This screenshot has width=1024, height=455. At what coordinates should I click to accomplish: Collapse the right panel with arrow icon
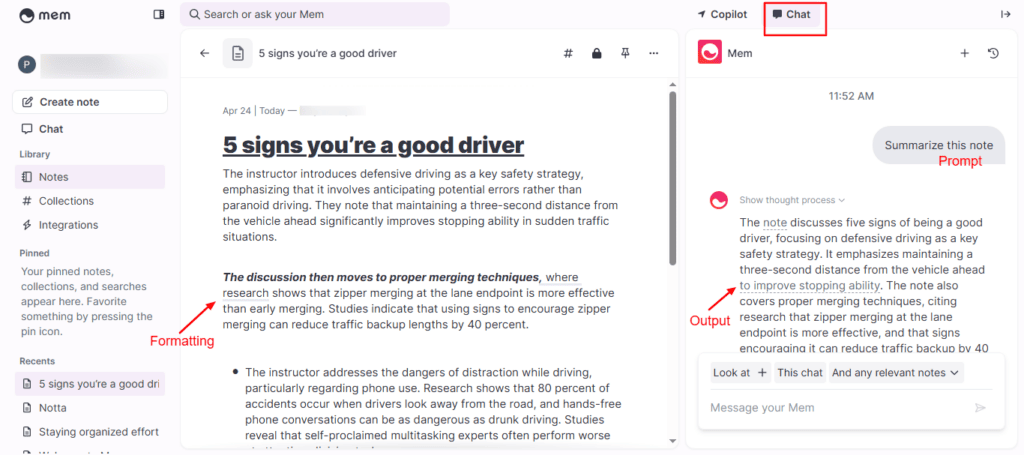(1005, 15)
